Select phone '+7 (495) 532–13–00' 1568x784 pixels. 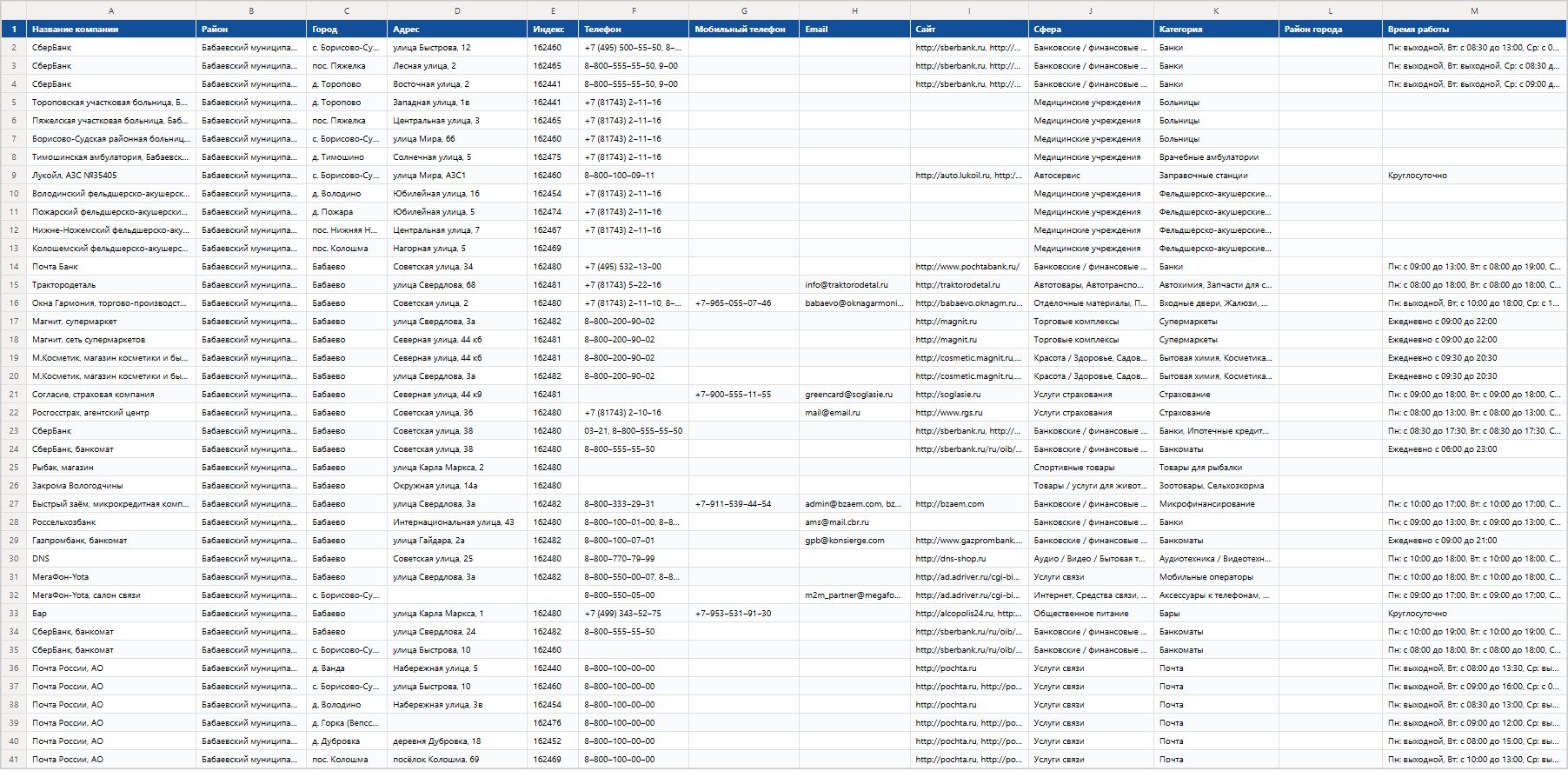[x=634, y=267]
